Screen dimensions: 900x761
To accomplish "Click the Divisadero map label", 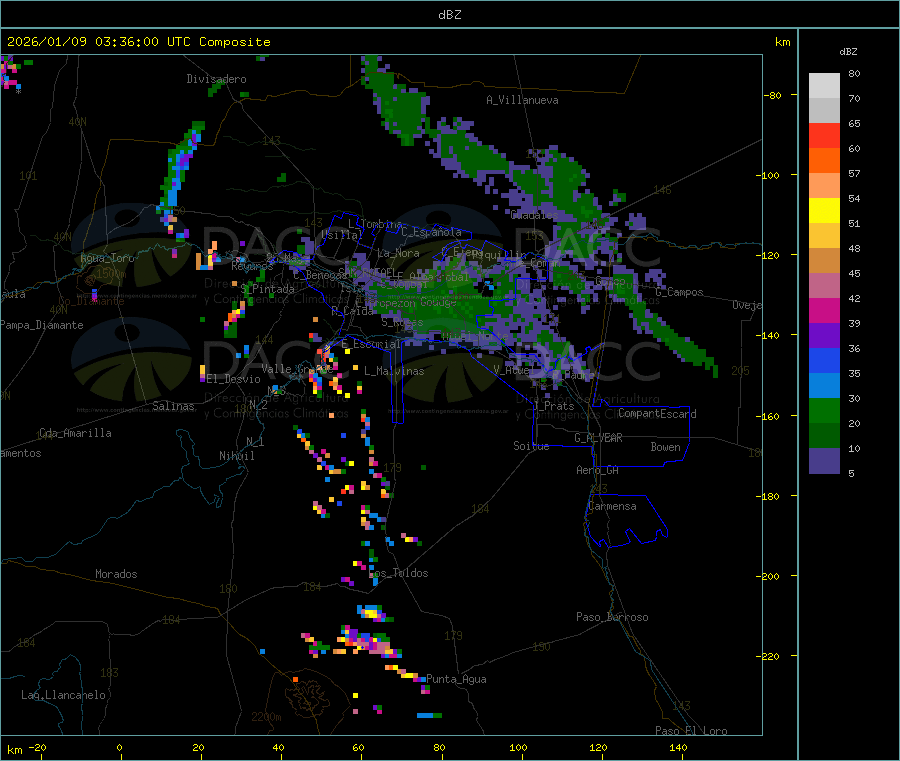I will [216, 79].
